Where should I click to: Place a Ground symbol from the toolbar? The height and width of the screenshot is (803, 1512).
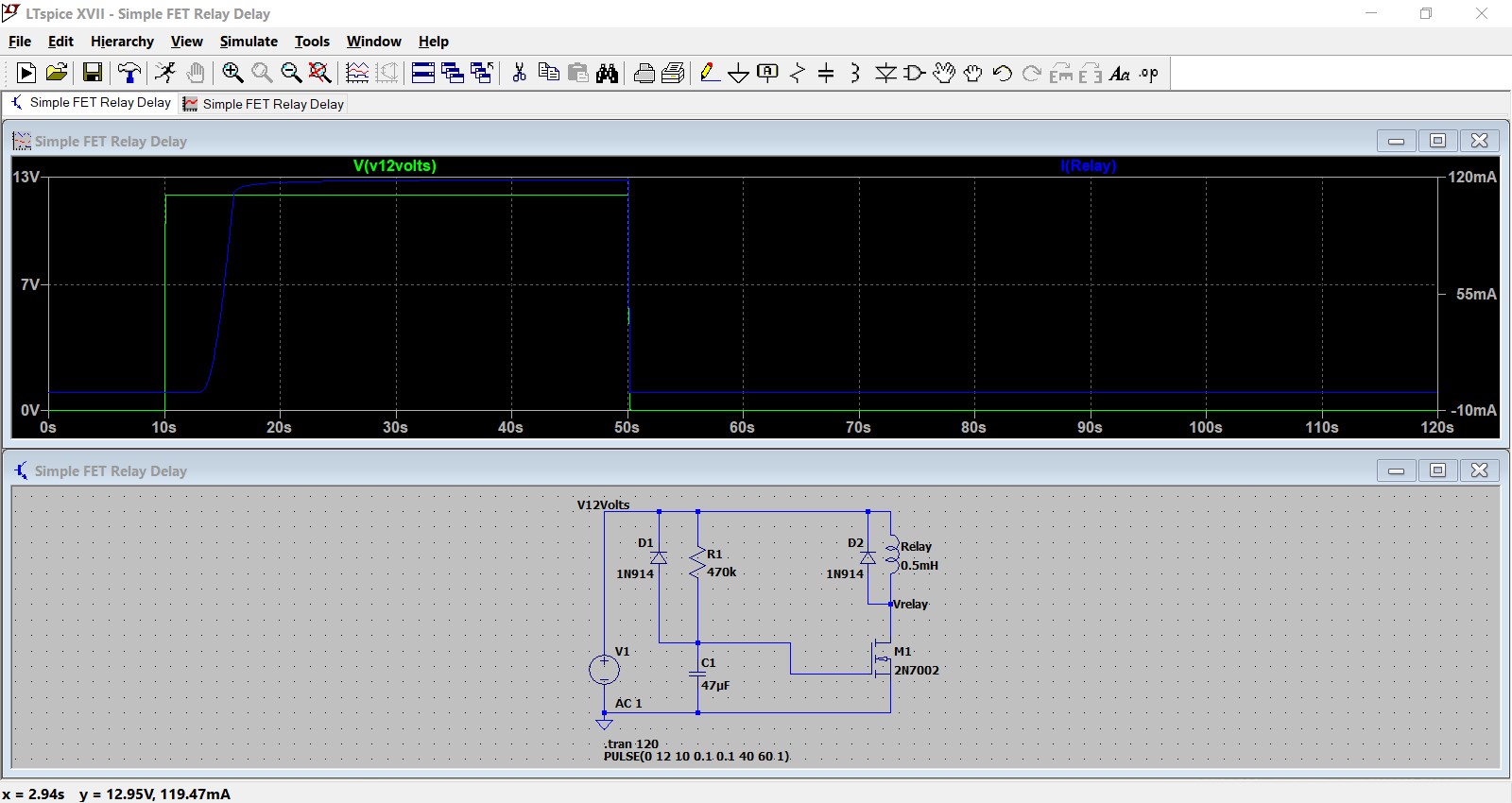pyautogui.click(x=739, y=73)
